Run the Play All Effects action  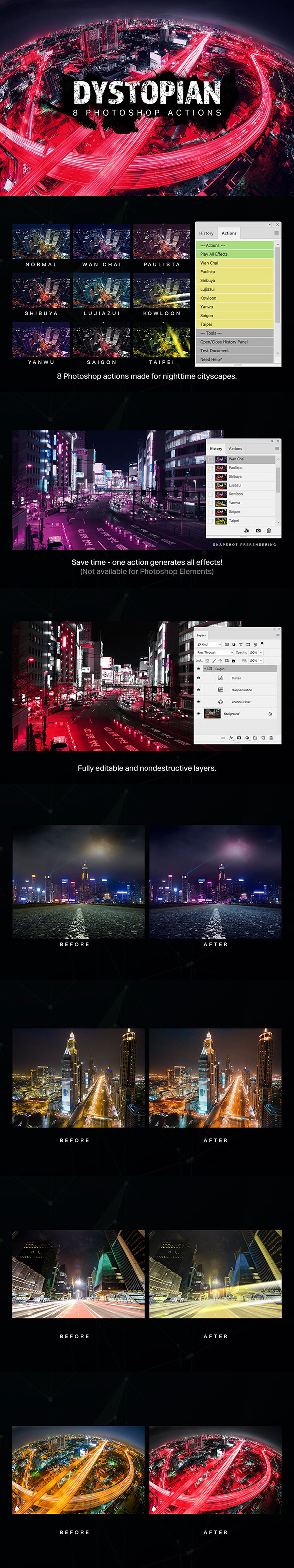235,254
